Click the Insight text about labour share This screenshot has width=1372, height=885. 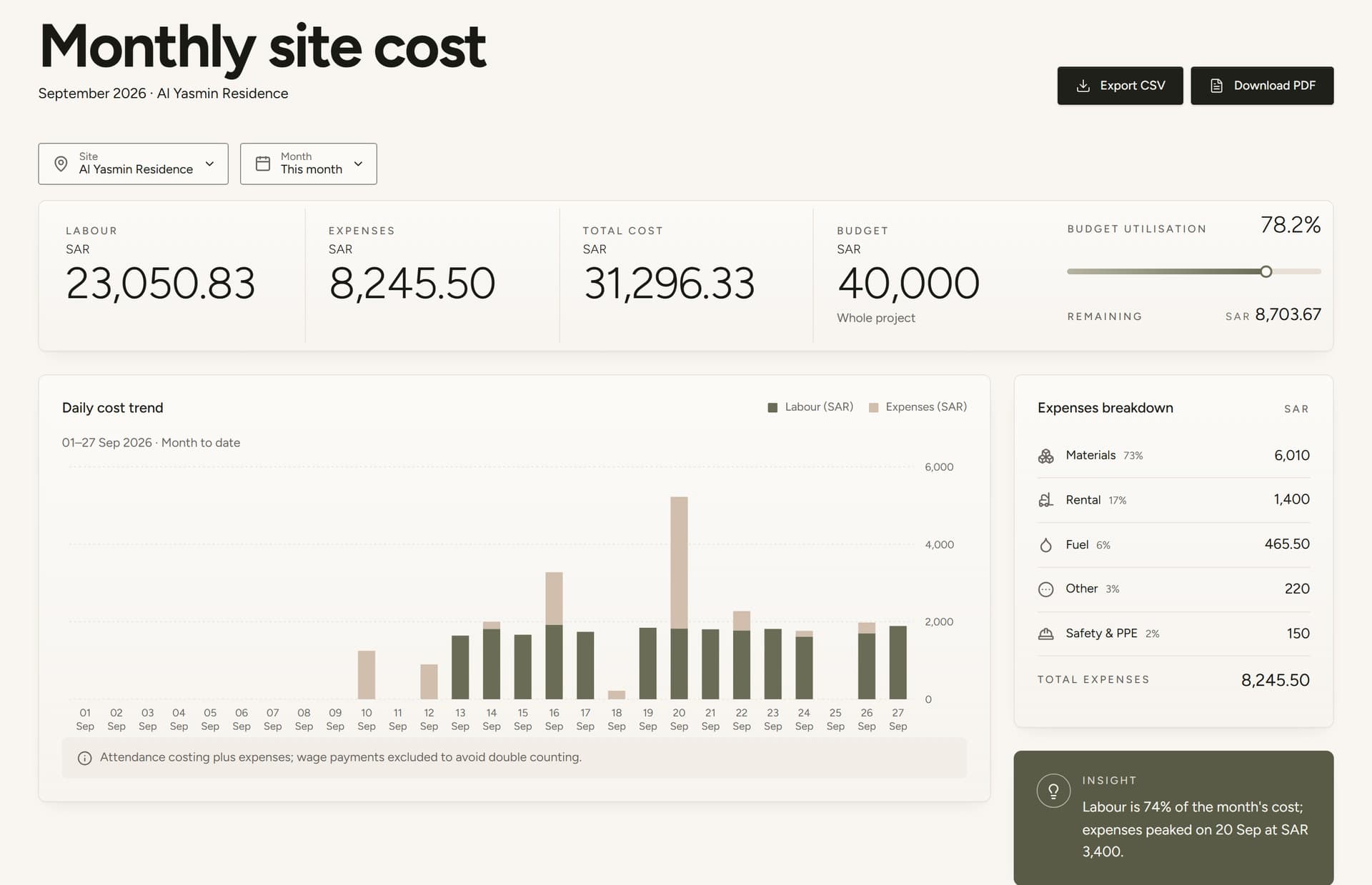click(x=1195, y=829)
